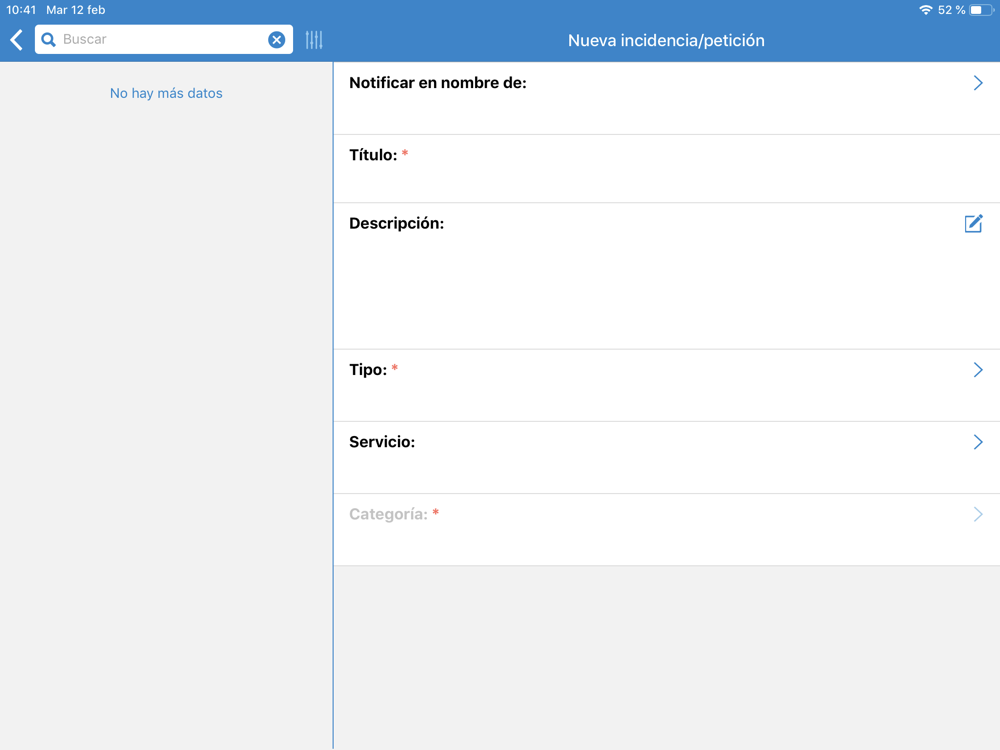Viewport: 1000px width, 750px height.
Task: Expand the Tipo chevron
Action: point(978,370)
